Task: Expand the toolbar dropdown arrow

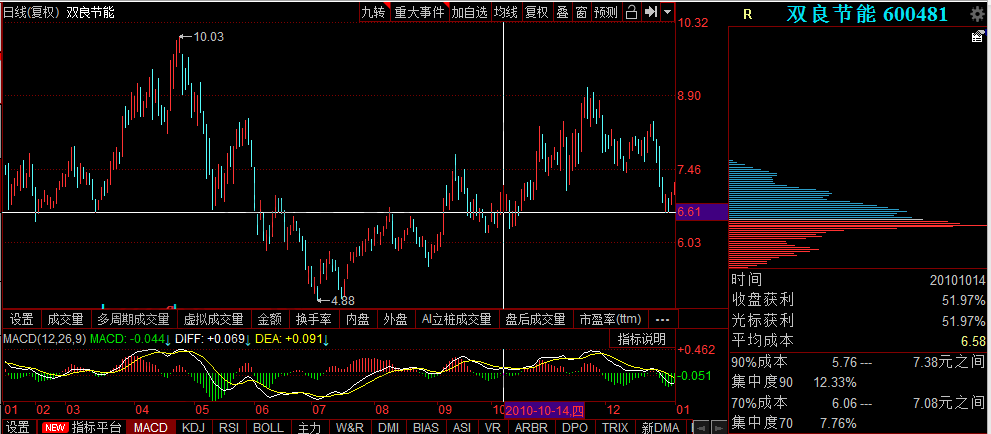Action: pyautogui.click(x=667, y=12)
